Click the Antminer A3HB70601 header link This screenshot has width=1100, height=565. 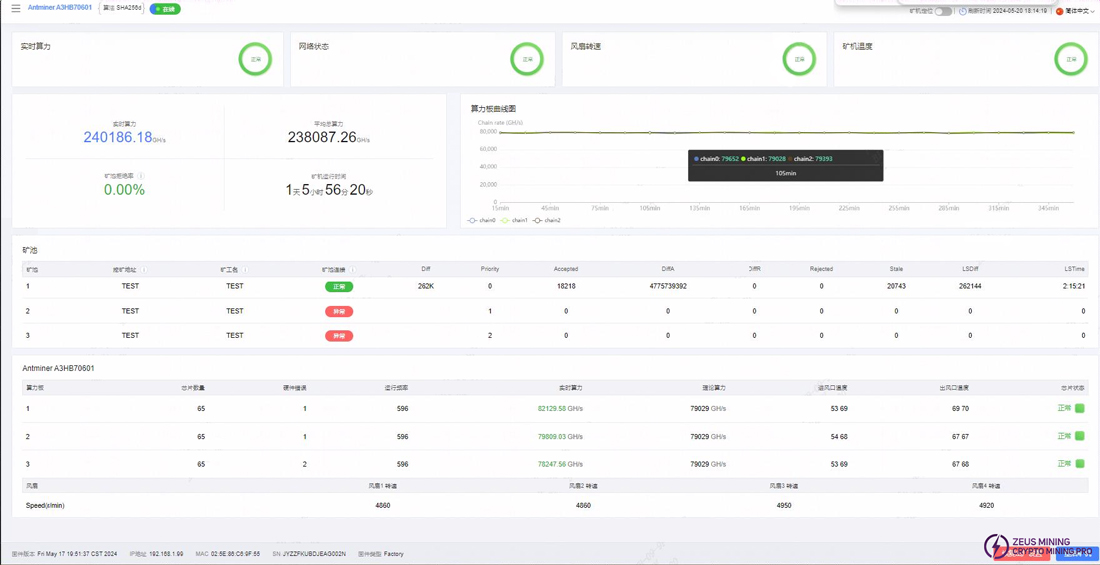pyautogui.click(x=60, y=8)
